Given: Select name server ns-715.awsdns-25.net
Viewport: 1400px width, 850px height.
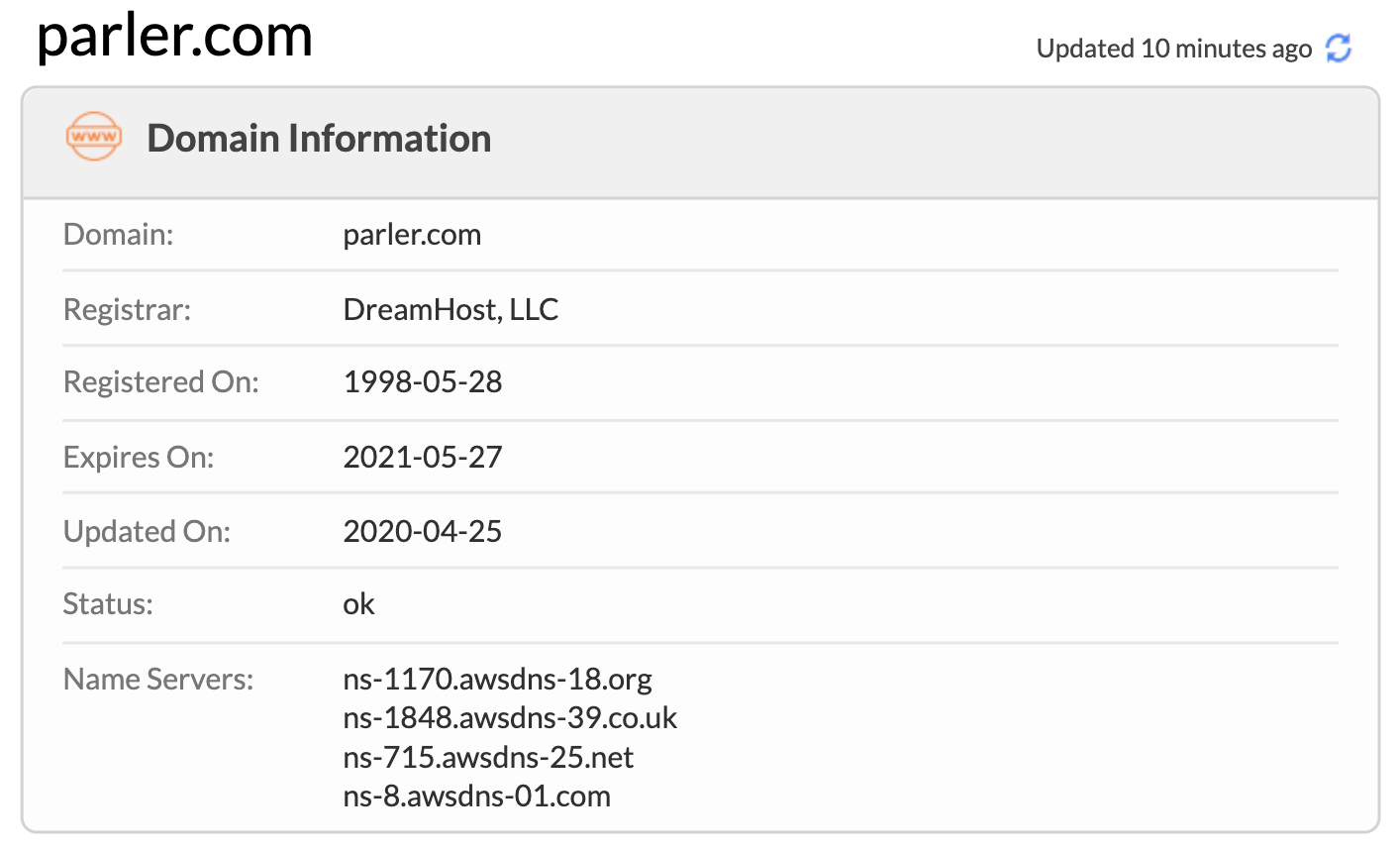Looking at the screenshot, I should point(488,758).
